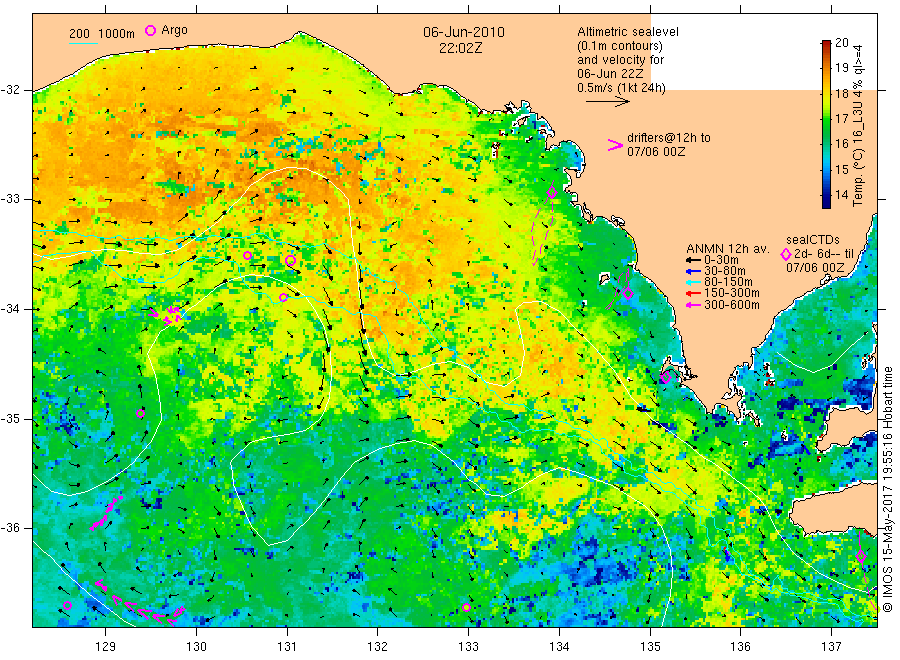Click the magenta drifters legend arrowhead
Screen dimensions: 900x660
615,145
